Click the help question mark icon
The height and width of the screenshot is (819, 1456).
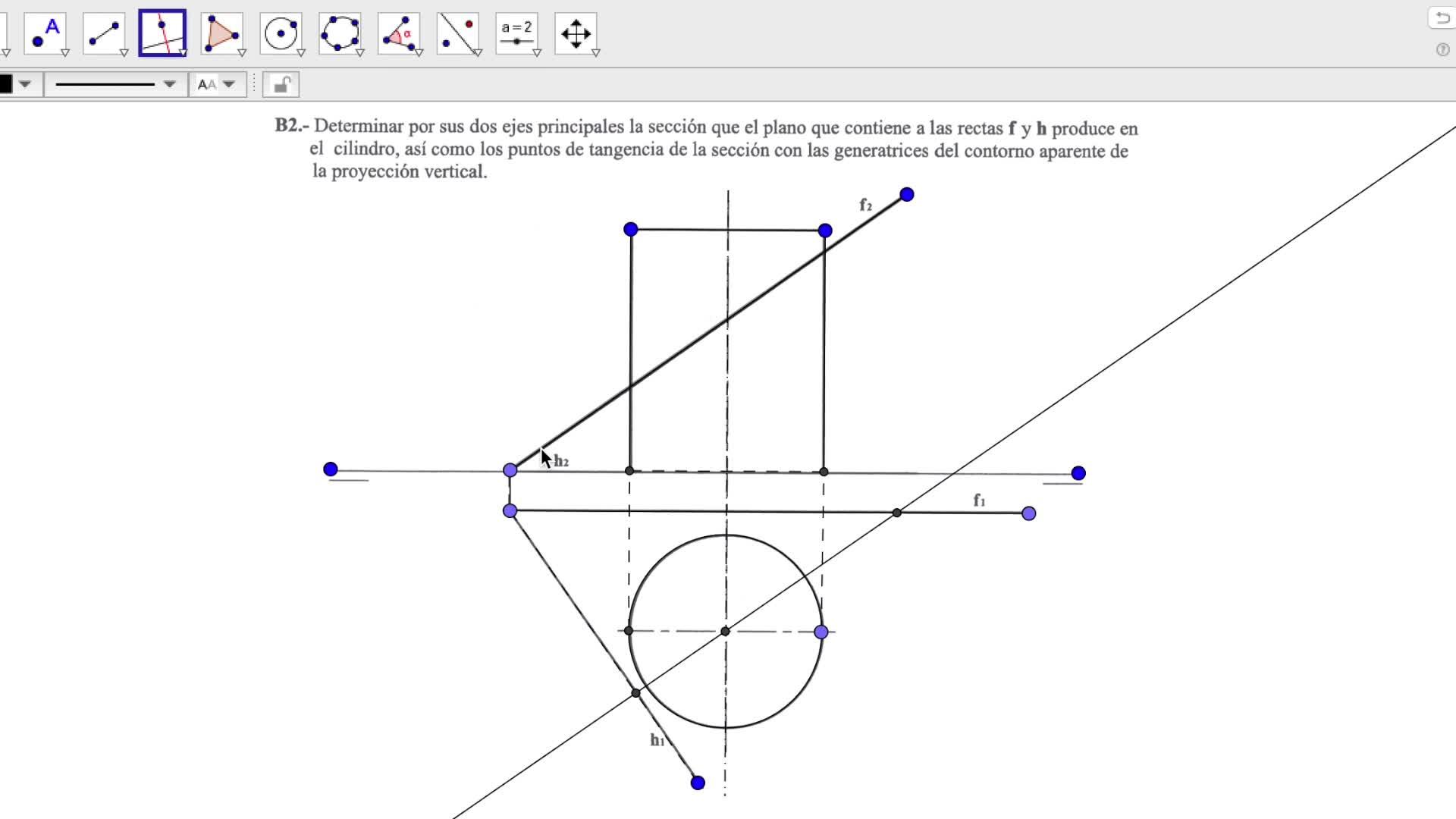[1442, 50]
